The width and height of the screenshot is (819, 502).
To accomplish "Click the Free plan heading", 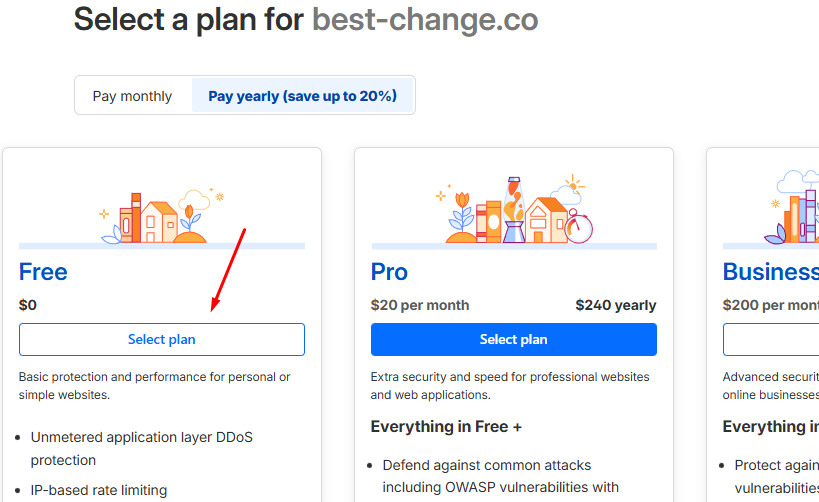I will click(x=44, y=272).
